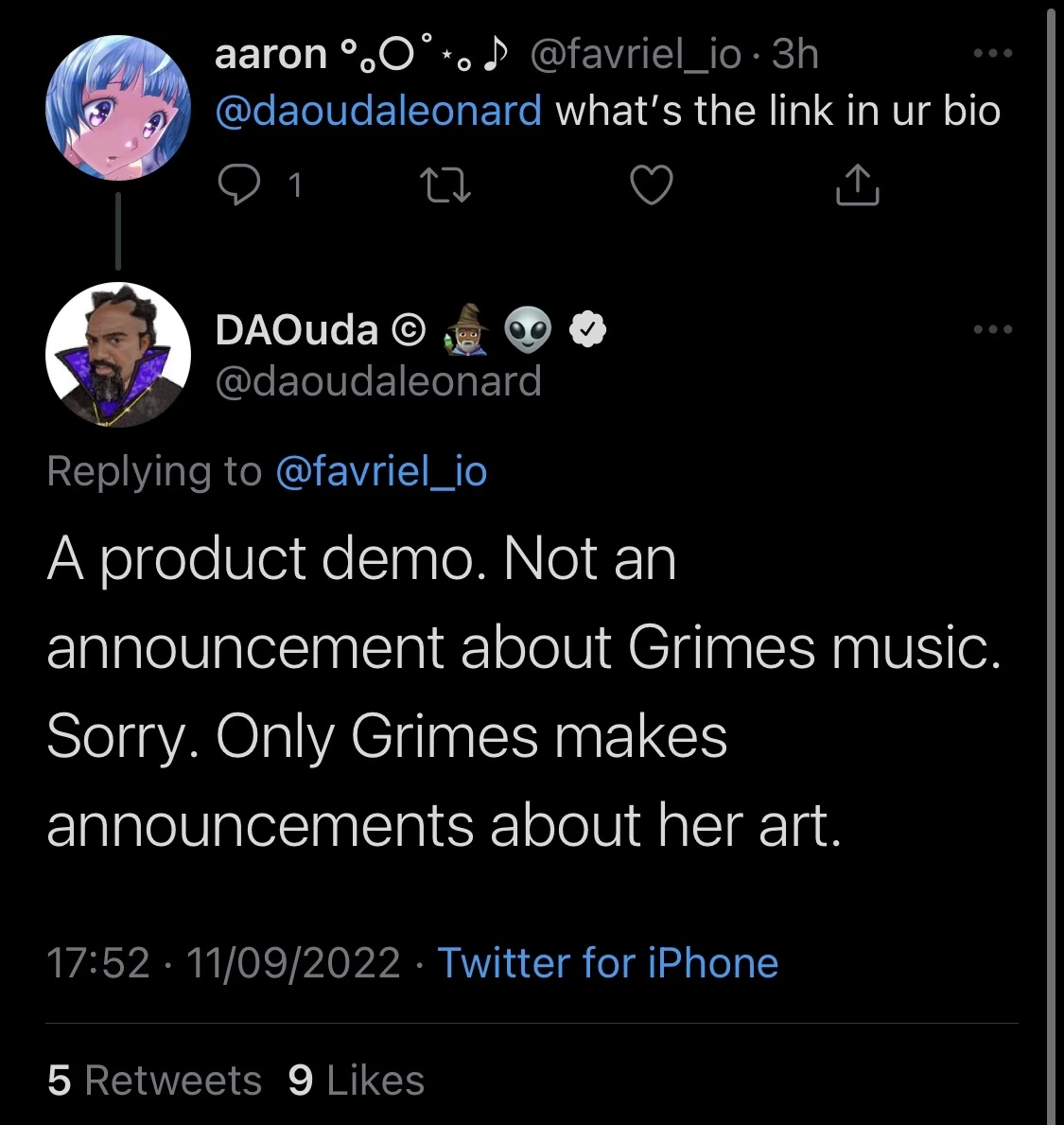View the 5 Retweets list

pyautogui.click(x=155, y=1080)
